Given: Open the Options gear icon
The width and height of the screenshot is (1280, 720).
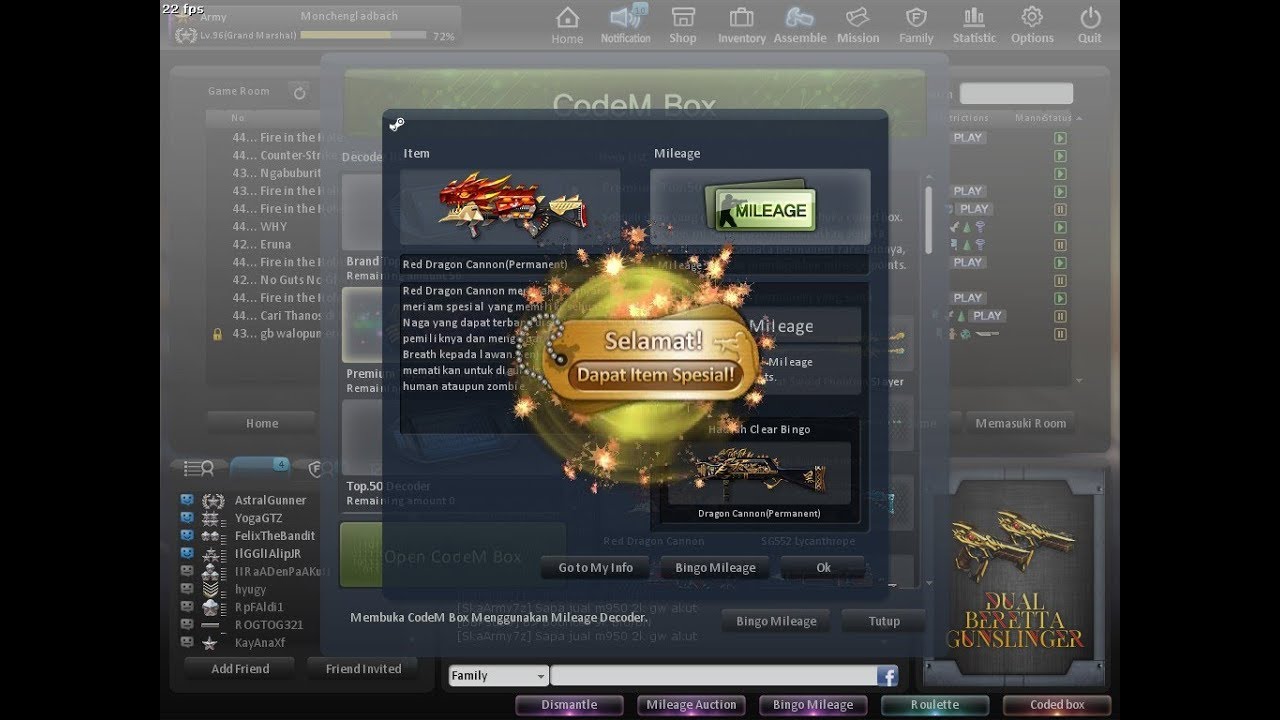Looking at the screenshot, I should (x=1032, y=25).
